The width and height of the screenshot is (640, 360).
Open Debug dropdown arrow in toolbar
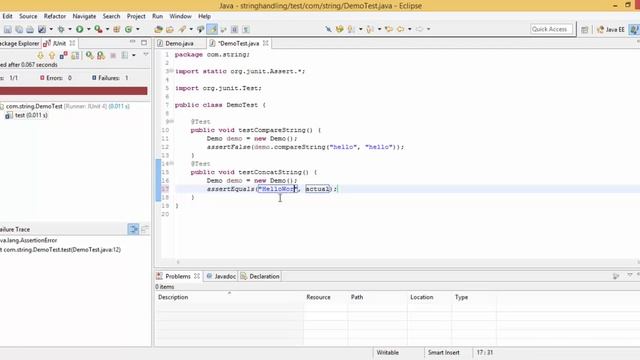70,29
